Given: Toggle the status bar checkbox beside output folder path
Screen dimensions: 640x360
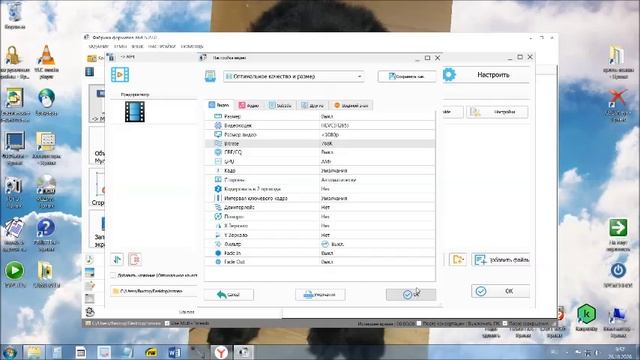Looking at the screenshot, I should [x=167, y=323].
